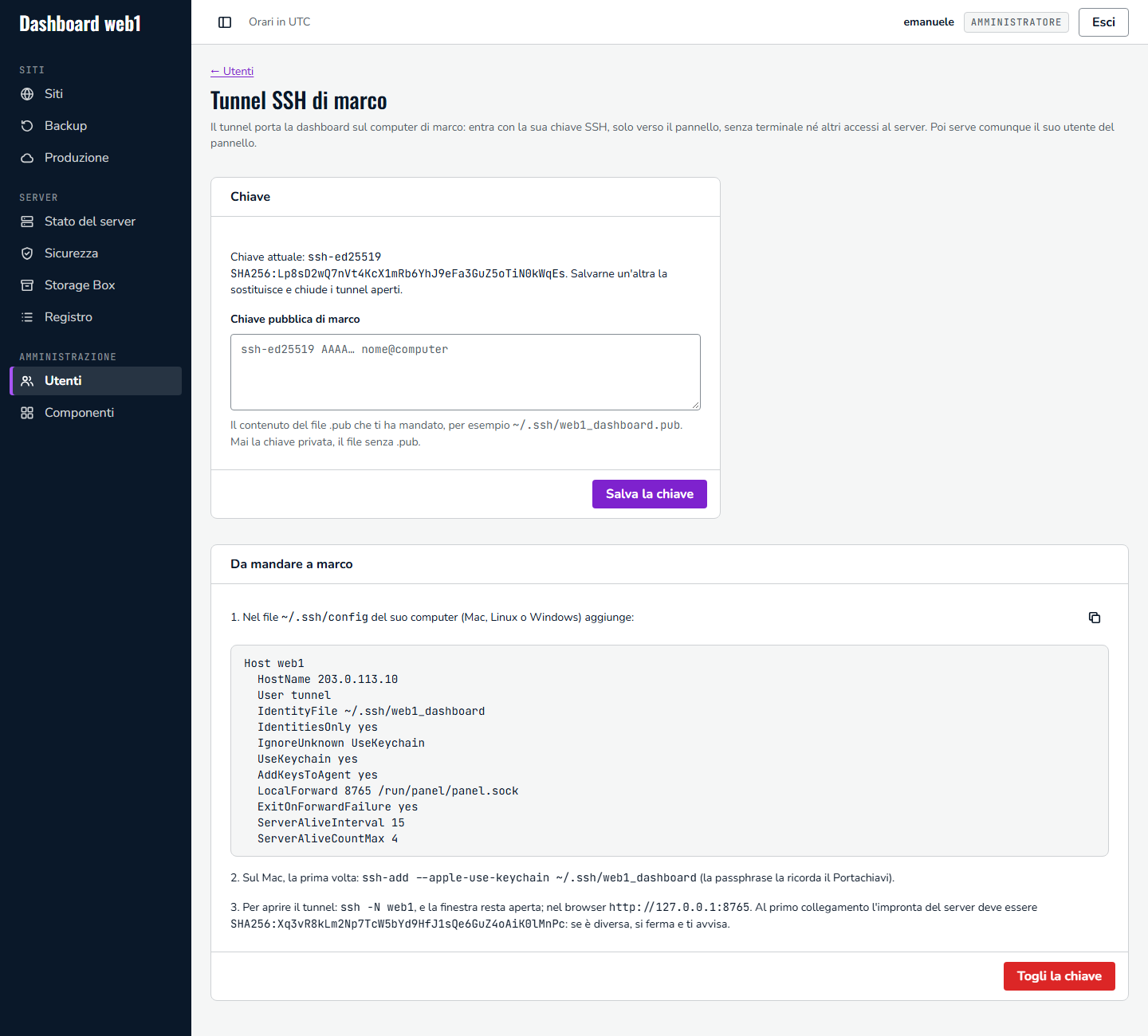Click the globe icon next to Siti
This screenshot has width=1148, height=1036.
[x=27, y=94]
